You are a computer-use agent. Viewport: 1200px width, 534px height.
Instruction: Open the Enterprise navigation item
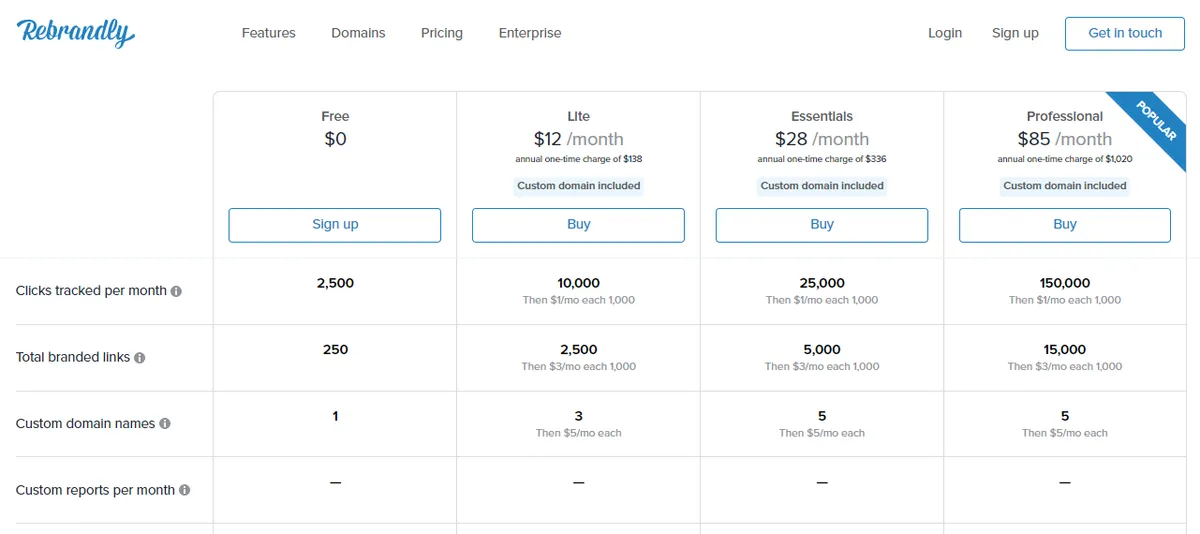[x=529, y=33]
